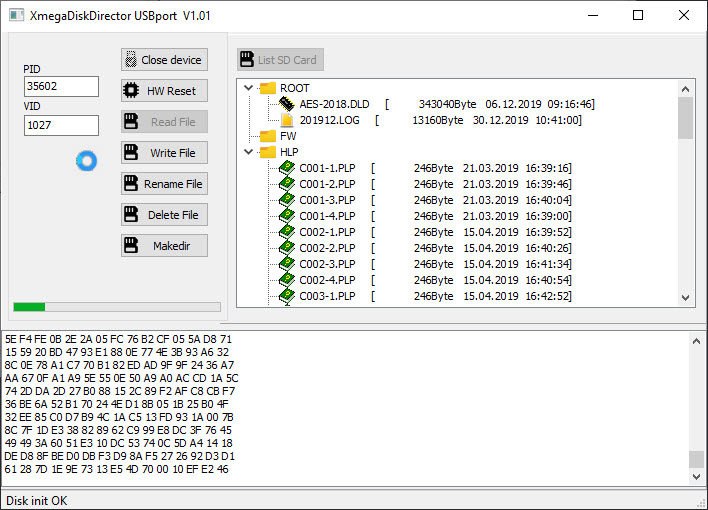Click the green transfer progress bar
Image resolution: width=708 pixels, height=510 pixels.
pos(117,307)
